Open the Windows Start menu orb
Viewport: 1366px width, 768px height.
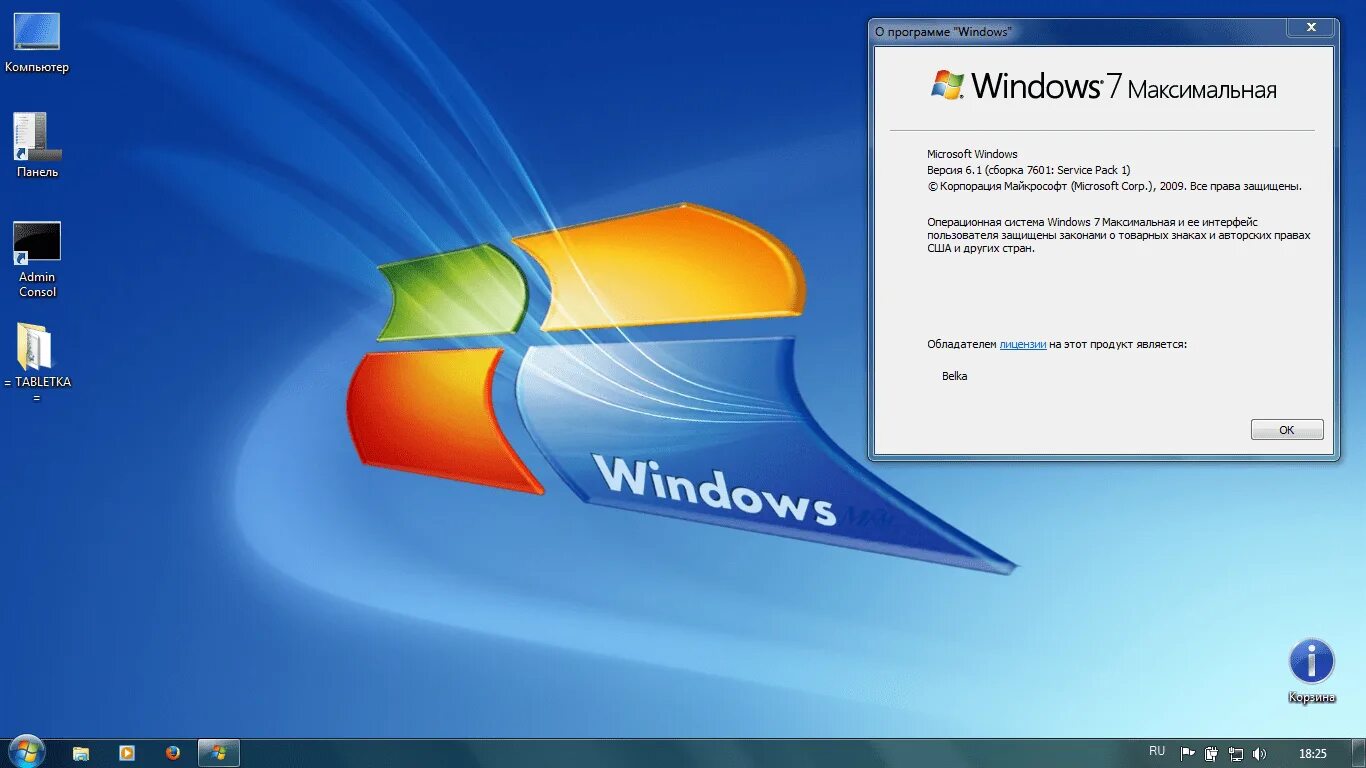(25, 752)
